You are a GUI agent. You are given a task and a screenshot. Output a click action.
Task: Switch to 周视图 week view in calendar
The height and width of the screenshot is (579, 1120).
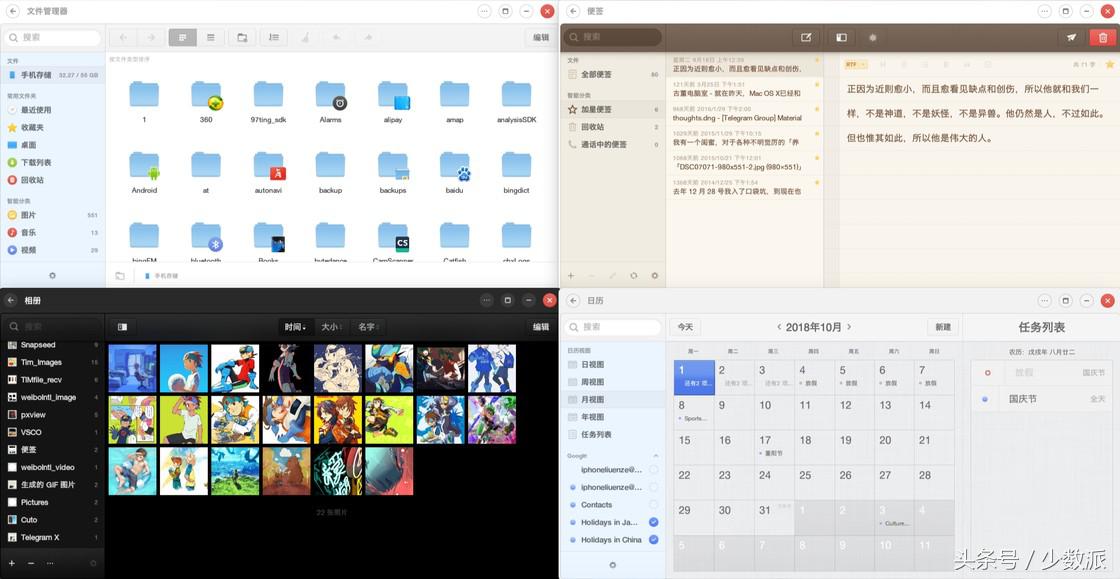click(593, 382)
